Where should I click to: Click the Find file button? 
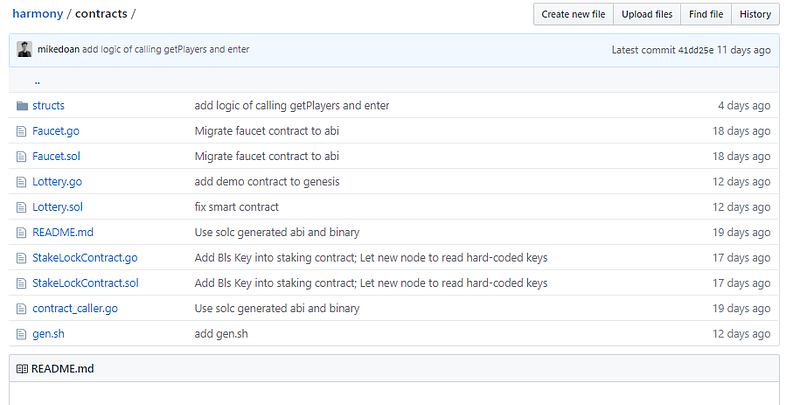705,14
